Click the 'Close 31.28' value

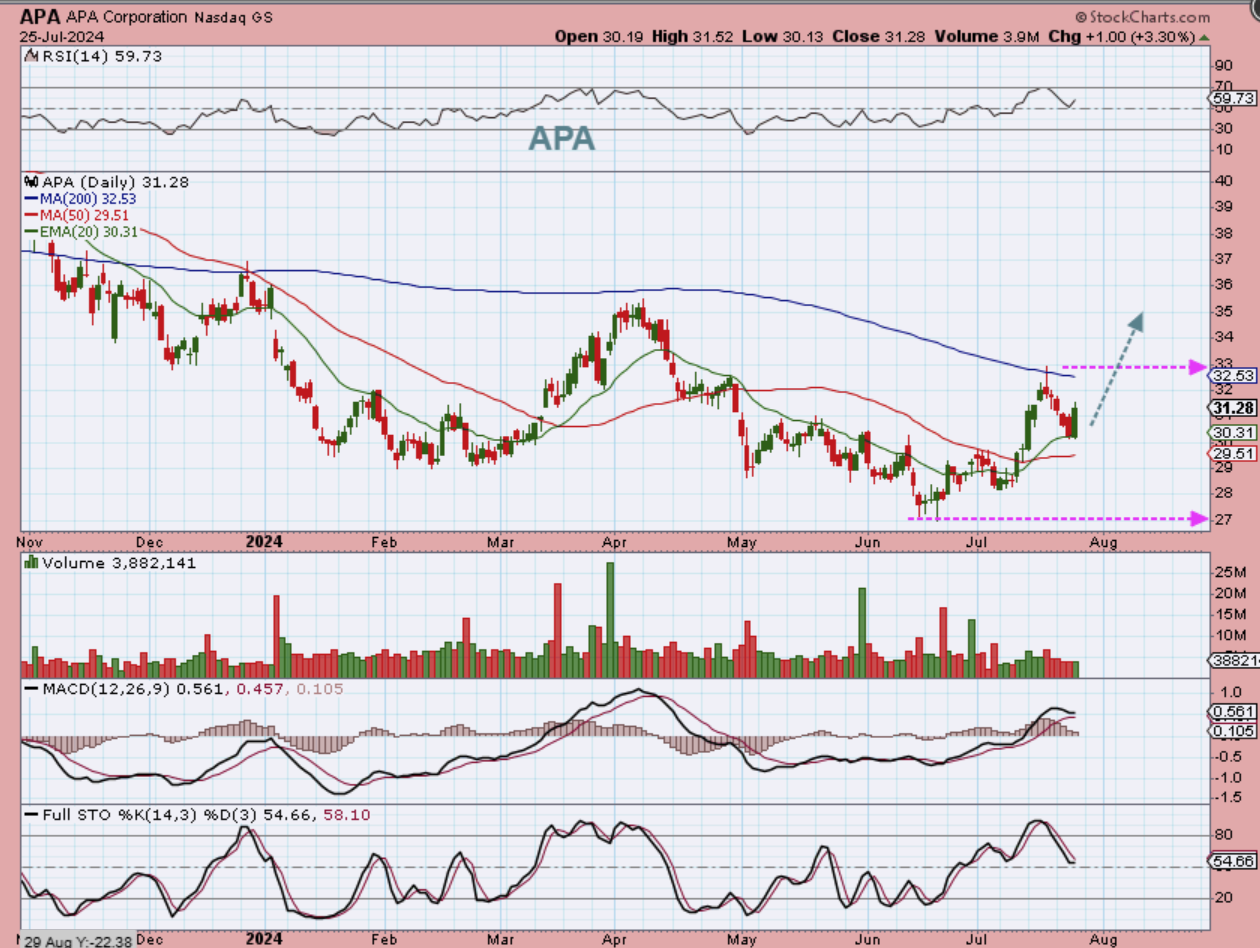pyautogui.click(x=881, y=36)
